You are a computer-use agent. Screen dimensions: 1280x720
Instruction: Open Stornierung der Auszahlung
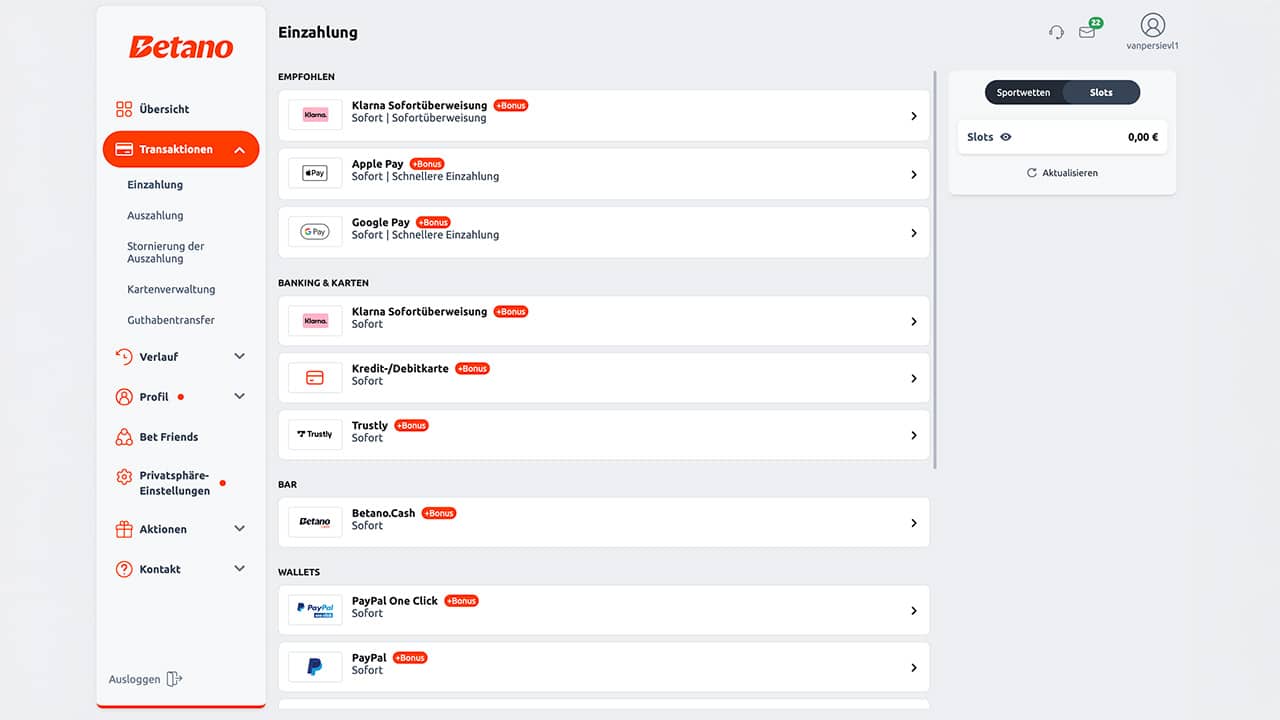[x=166, y=252]
